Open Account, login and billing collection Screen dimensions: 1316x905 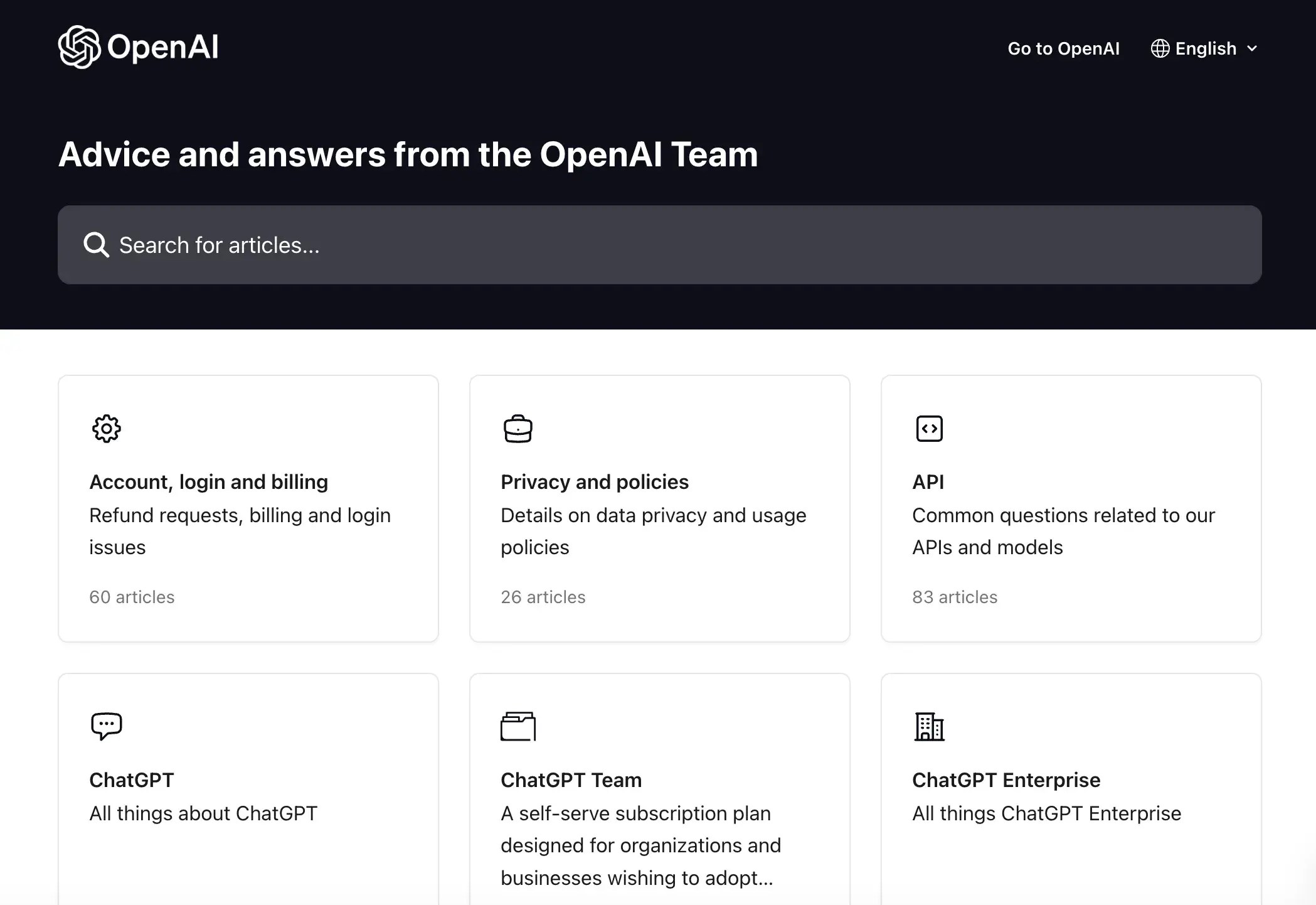[x=208, y=481]
